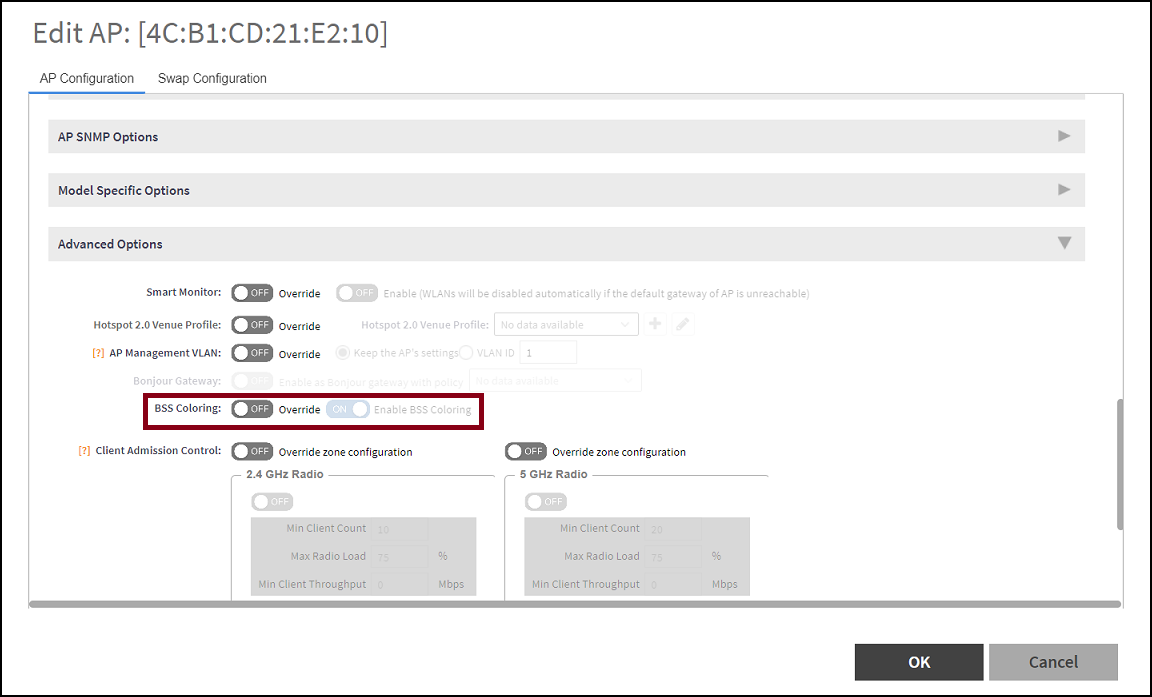
Task: Toggle the AP Management VLAN Override switch
Action: point(252,353)
